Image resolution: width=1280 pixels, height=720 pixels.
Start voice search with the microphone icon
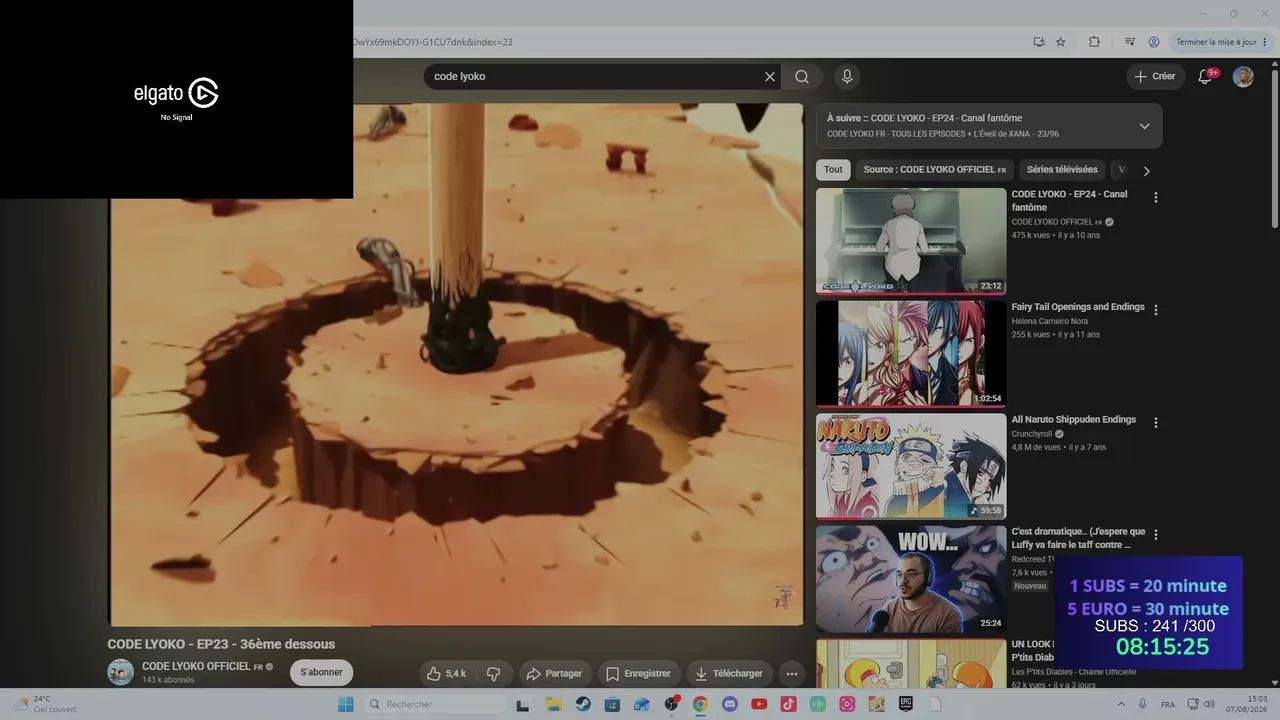(x=847, y=77)
